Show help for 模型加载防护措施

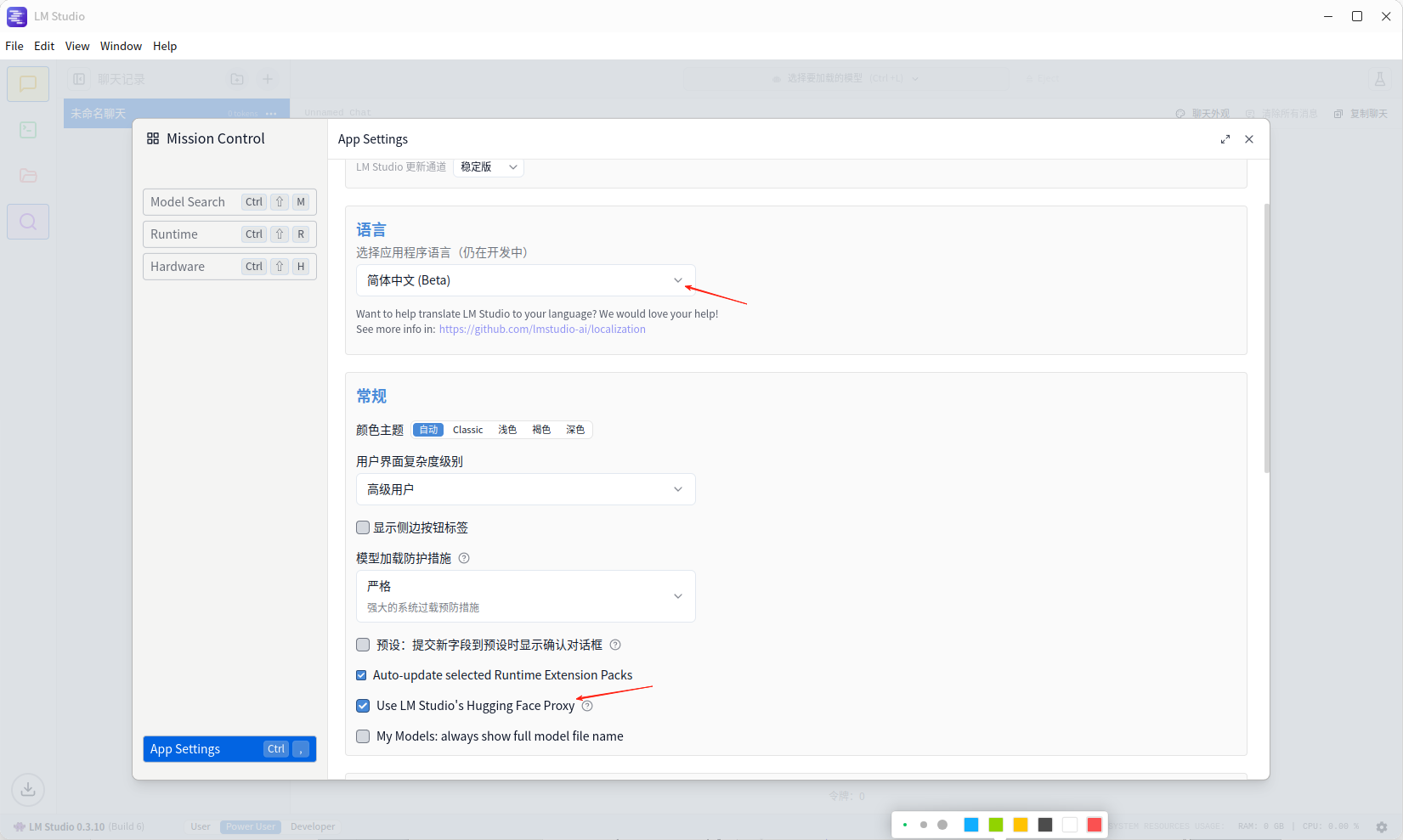click(464, 558)
